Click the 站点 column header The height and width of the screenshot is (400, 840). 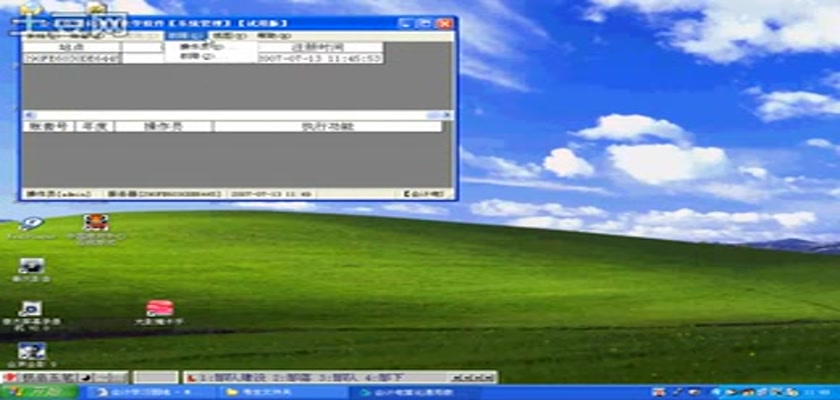72,48
